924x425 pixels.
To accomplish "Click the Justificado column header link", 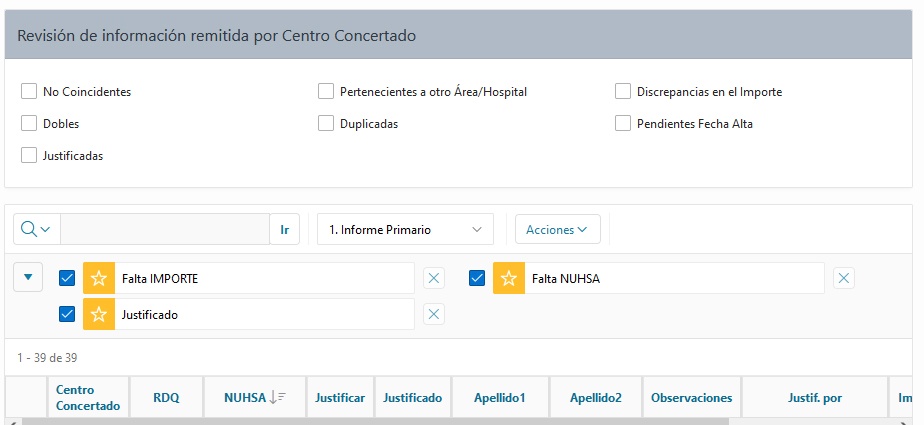I will (x=412, y=398).
